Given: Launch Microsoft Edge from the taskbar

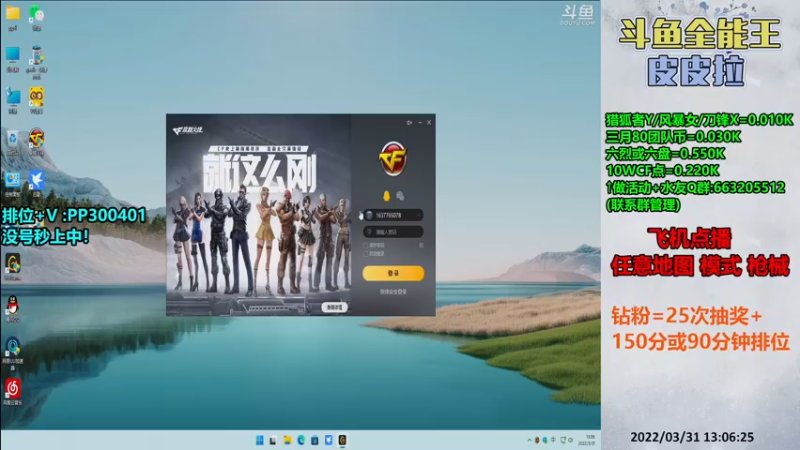Looking at the screenshot, I should point(301,440).
